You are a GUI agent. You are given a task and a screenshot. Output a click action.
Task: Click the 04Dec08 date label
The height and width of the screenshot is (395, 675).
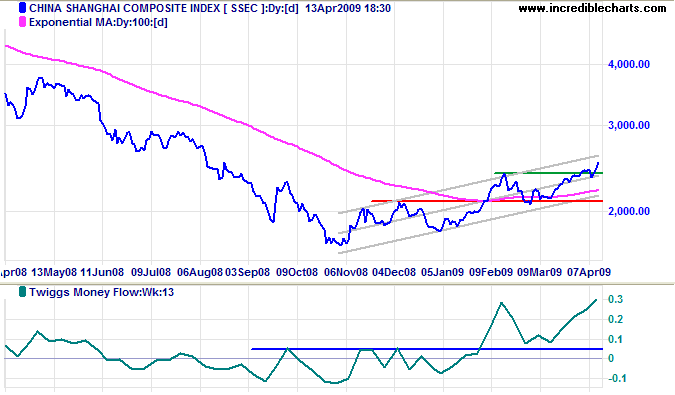pyautogui.click(x=394, y=272)
